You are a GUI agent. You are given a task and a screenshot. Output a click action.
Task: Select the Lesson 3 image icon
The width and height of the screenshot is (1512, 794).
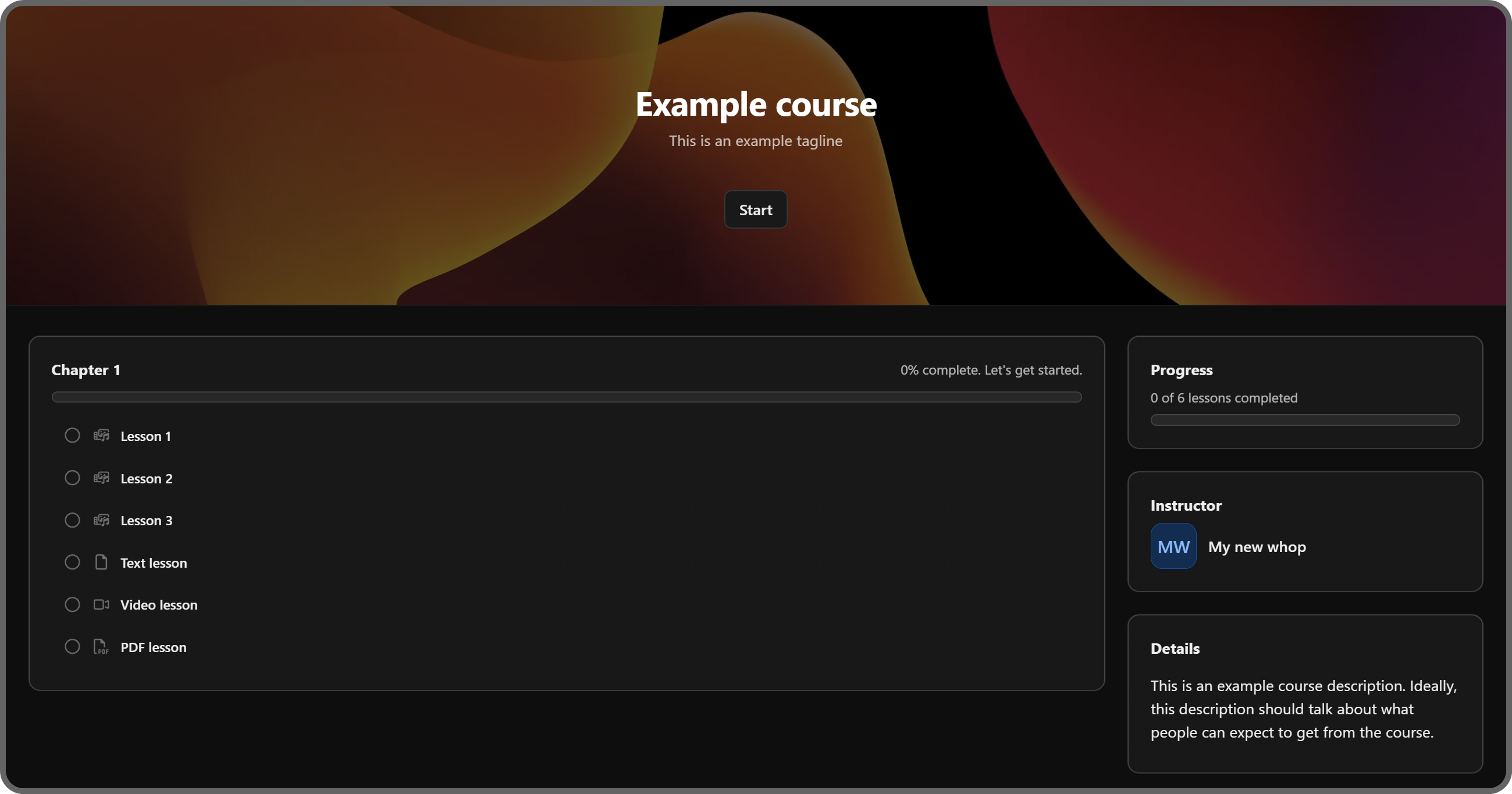click(x=101, y=520)
